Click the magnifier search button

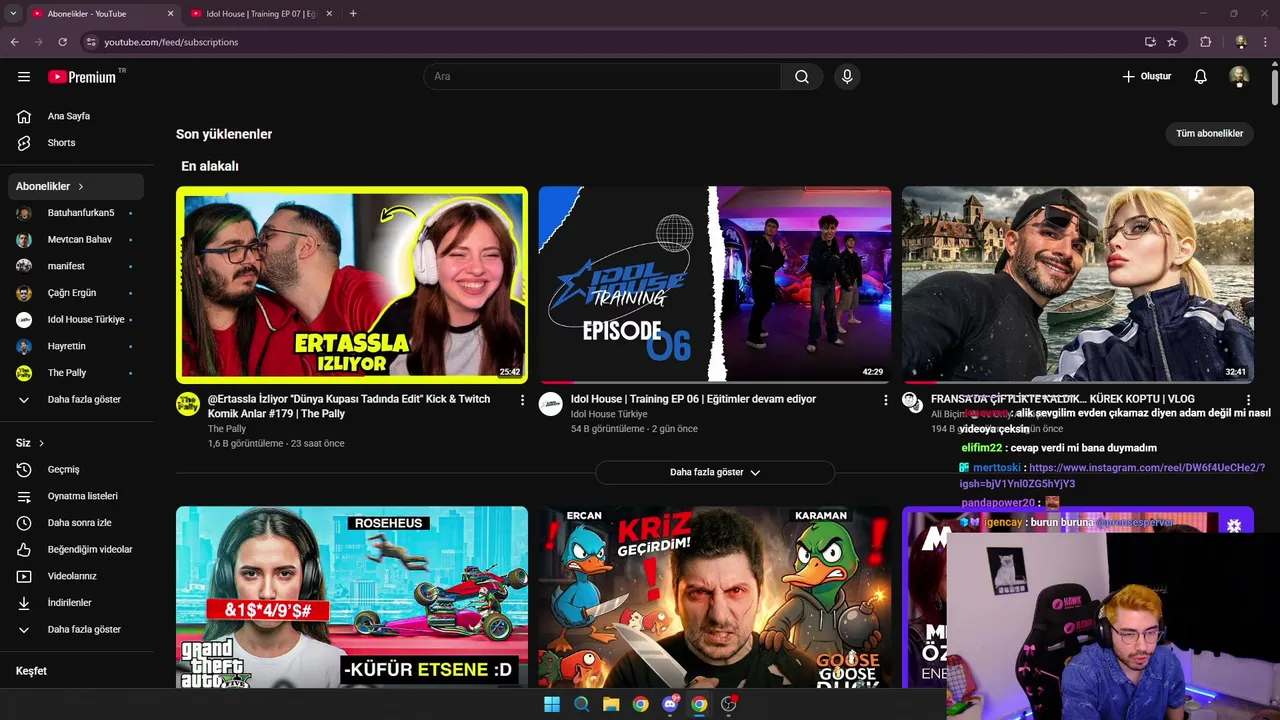pos(802,77)
